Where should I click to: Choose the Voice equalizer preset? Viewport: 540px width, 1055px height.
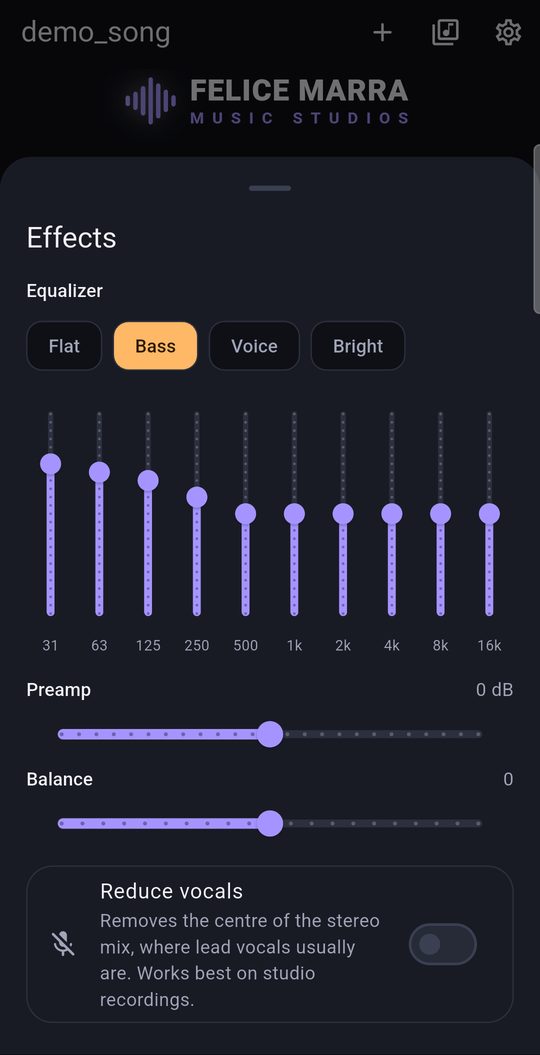254,346
